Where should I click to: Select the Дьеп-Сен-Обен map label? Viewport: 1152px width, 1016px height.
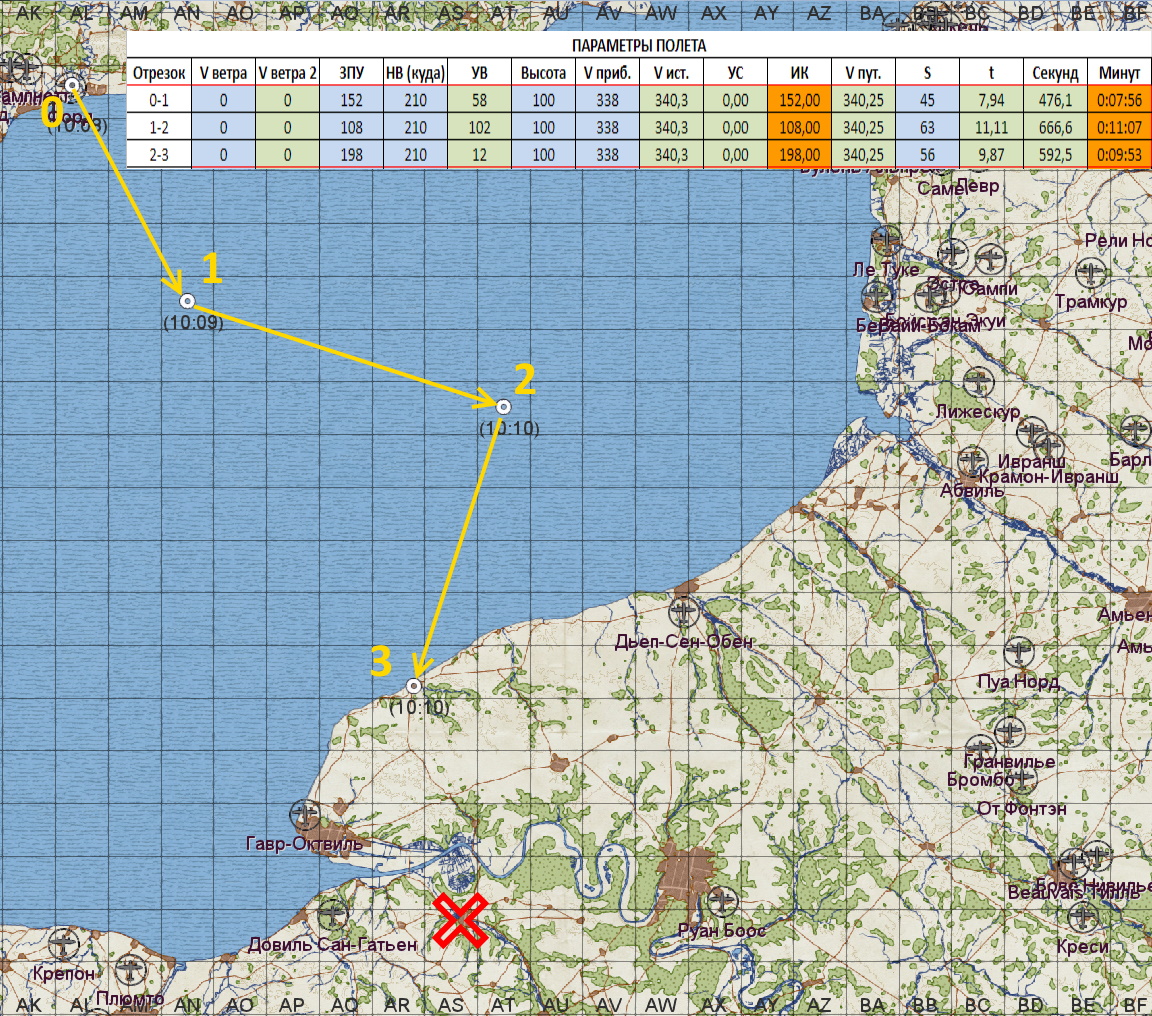click(x=684, y=641)
